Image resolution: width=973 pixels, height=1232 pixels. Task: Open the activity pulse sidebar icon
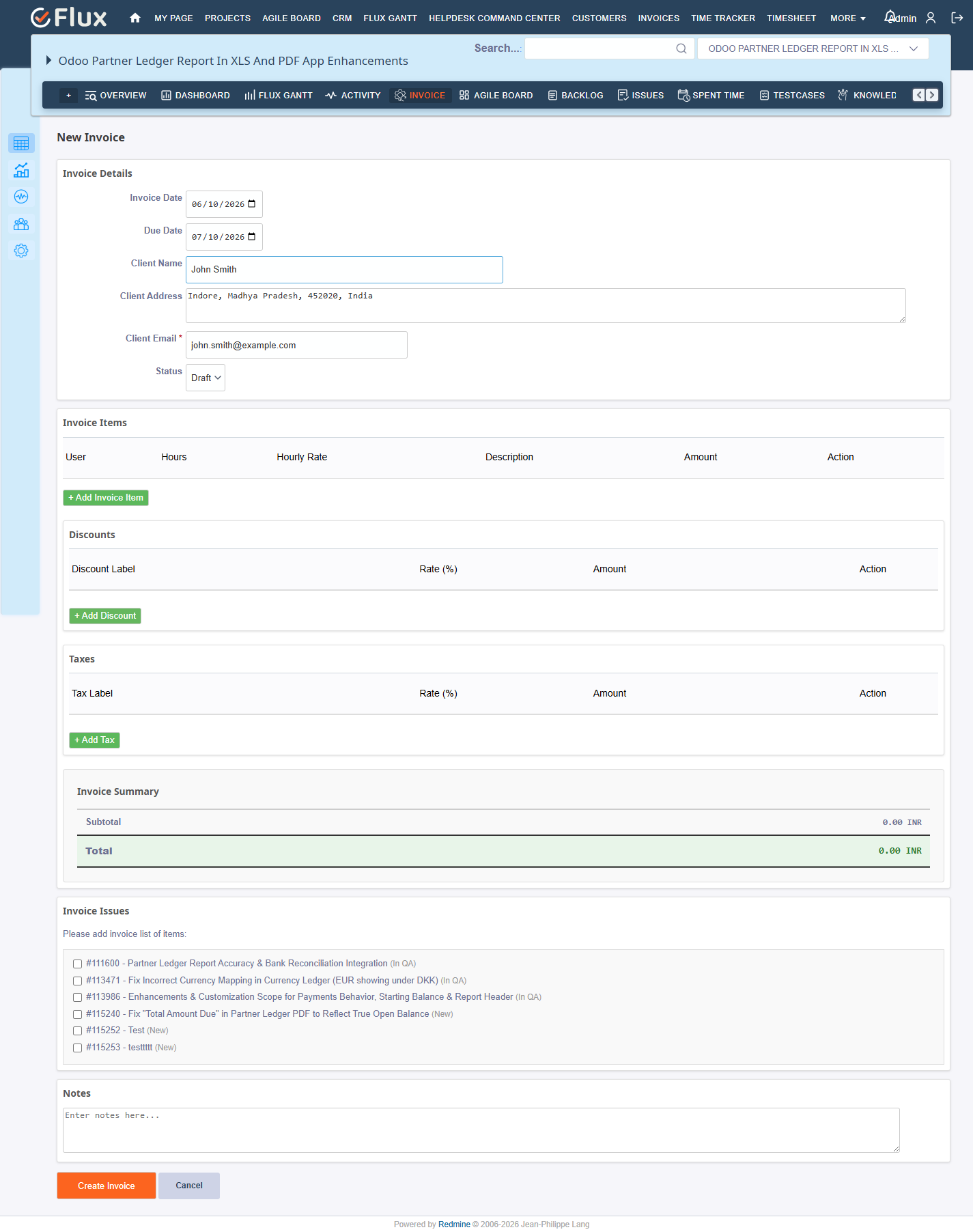tap(21, 197)
